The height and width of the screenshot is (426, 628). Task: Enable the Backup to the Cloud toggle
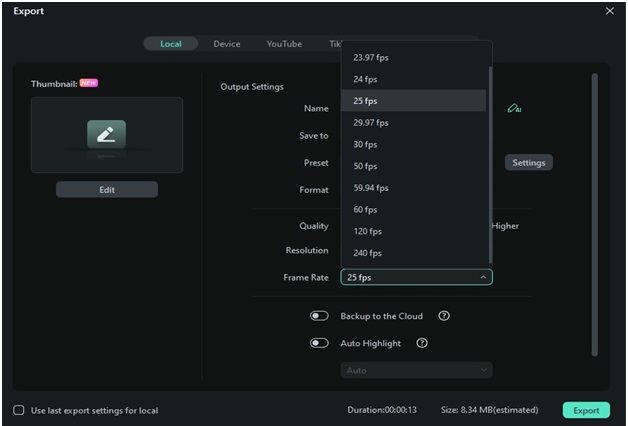[x=320, y=316]
